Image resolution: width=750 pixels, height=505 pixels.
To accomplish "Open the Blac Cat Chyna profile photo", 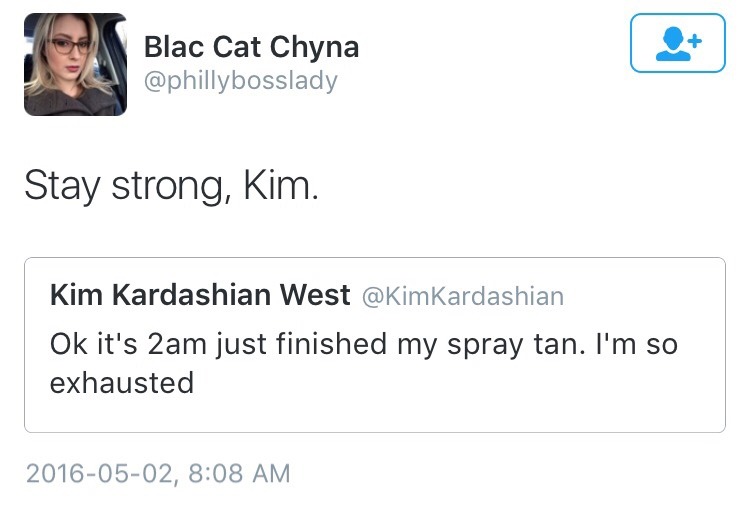I will click(x=75, y=64).
